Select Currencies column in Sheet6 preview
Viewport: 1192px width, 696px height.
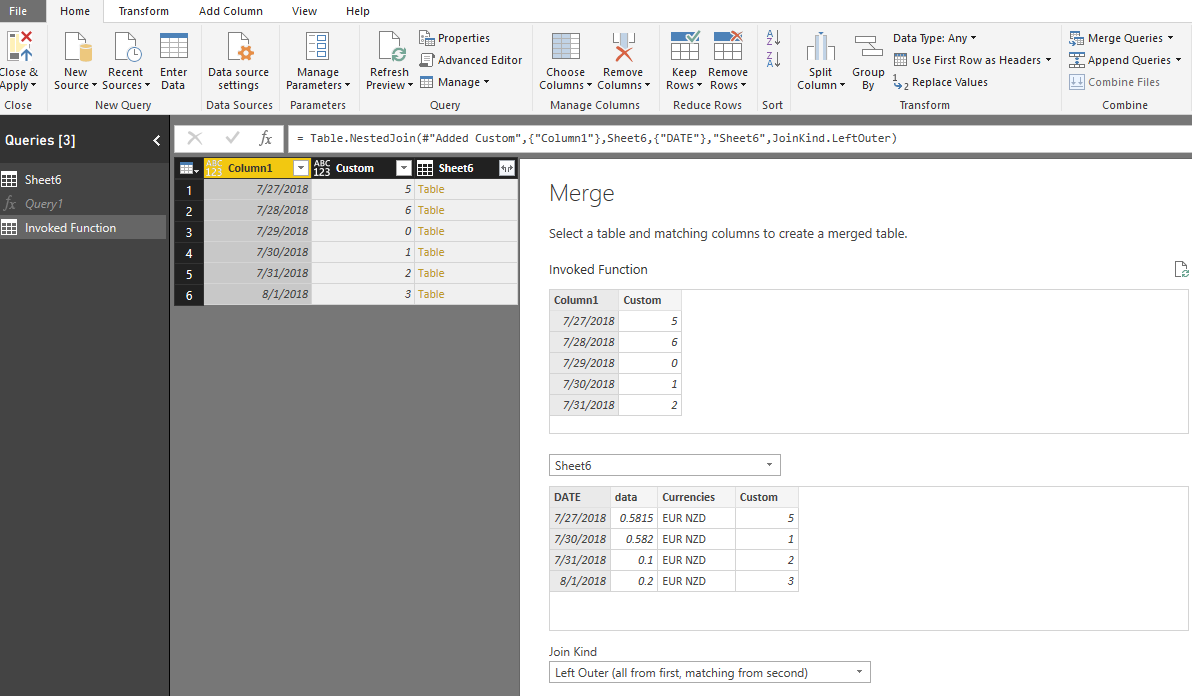(x=696, y=497)
